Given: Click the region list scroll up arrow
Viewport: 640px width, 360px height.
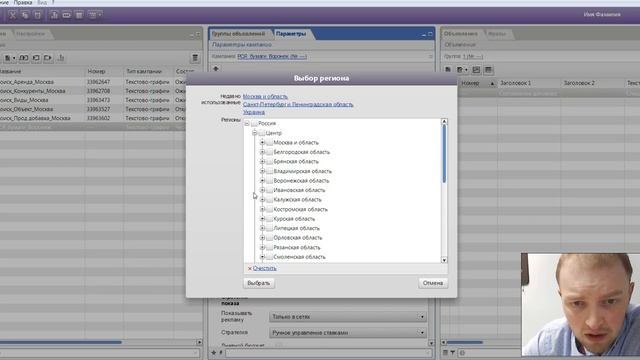Looking at the screenshot, I should [444, 122].
